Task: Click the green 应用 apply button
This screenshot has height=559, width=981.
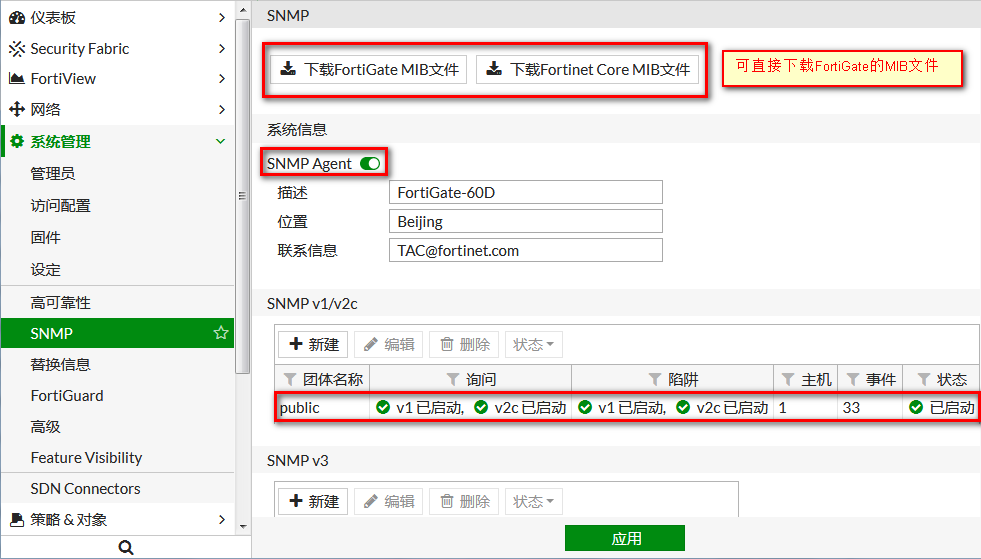Action: tap(625, 538)
